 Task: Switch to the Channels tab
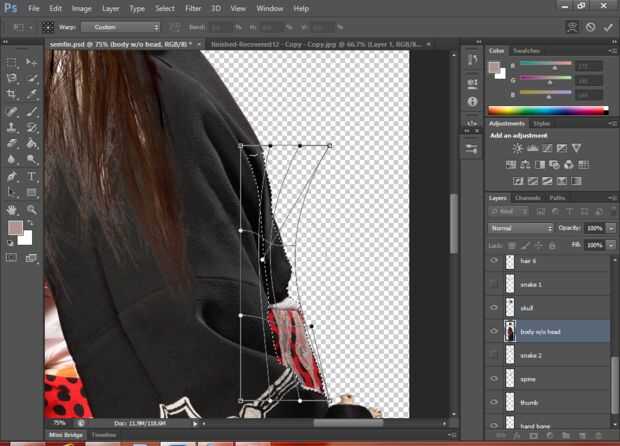click(527, 198)
